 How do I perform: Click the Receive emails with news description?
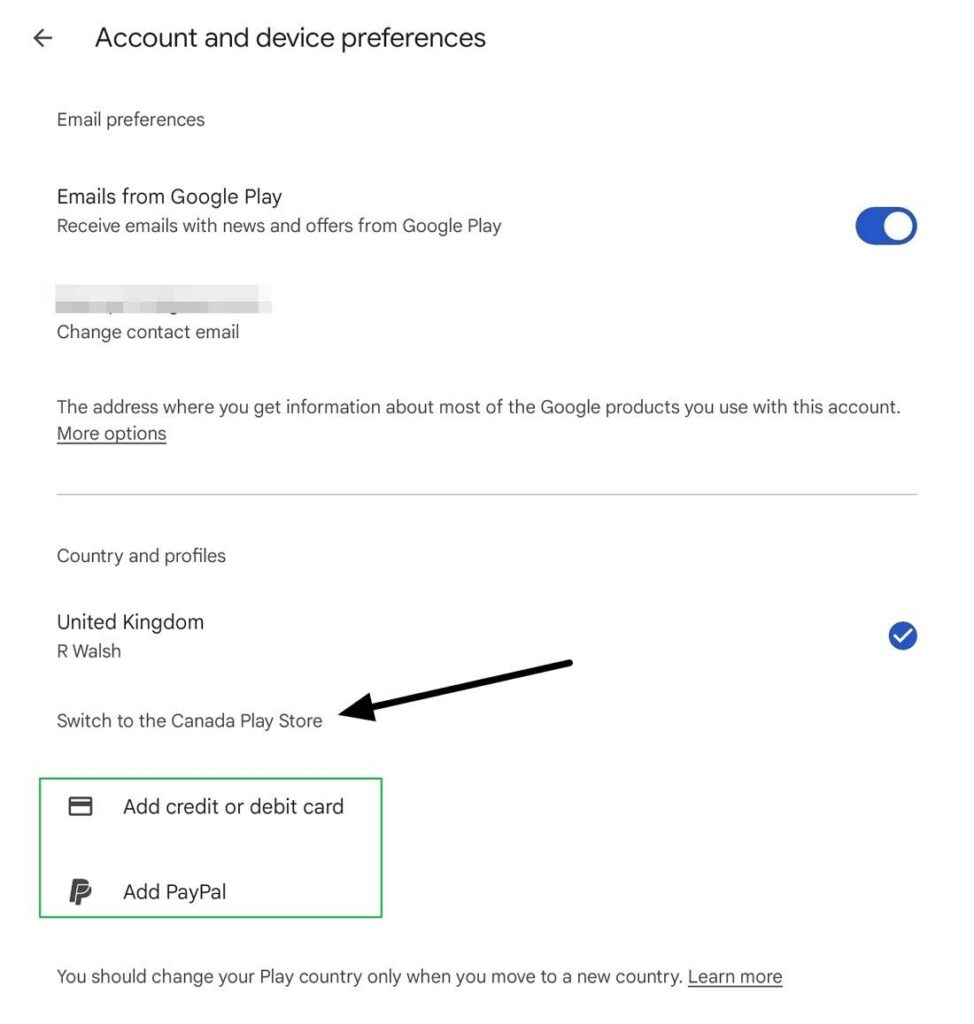[279, 226]
